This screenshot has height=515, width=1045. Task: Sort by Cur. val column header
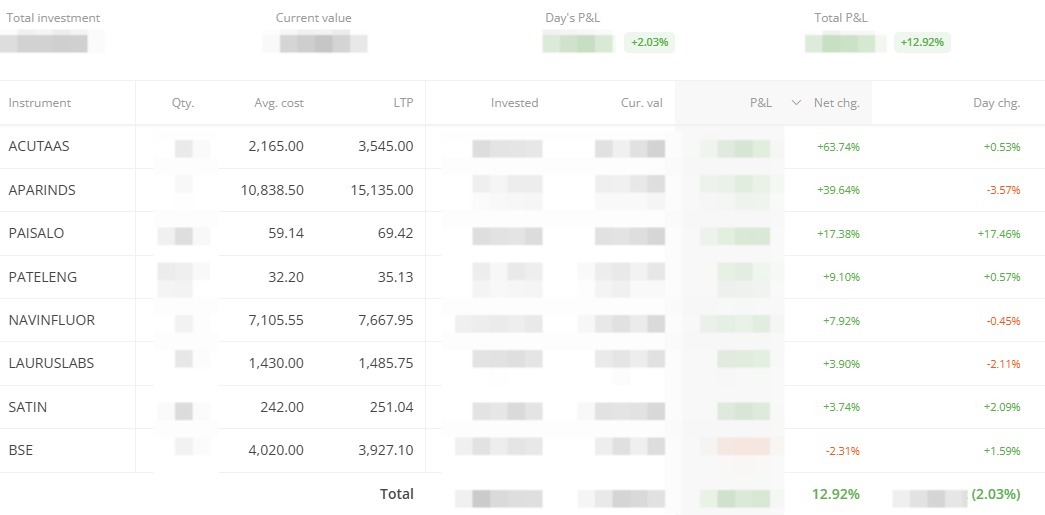[642, 103]
